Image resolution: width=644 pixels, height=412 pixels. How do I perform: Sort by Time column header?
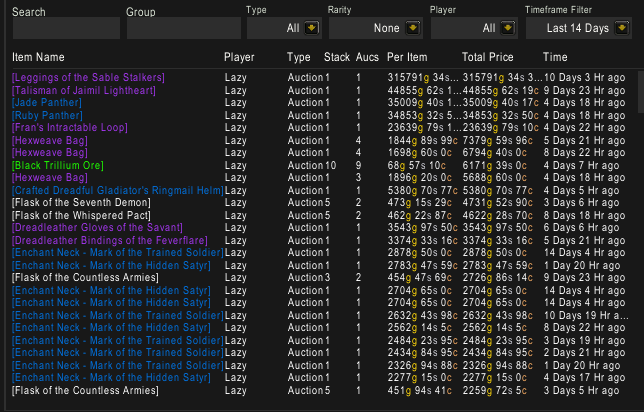click(x=554, y=58)
